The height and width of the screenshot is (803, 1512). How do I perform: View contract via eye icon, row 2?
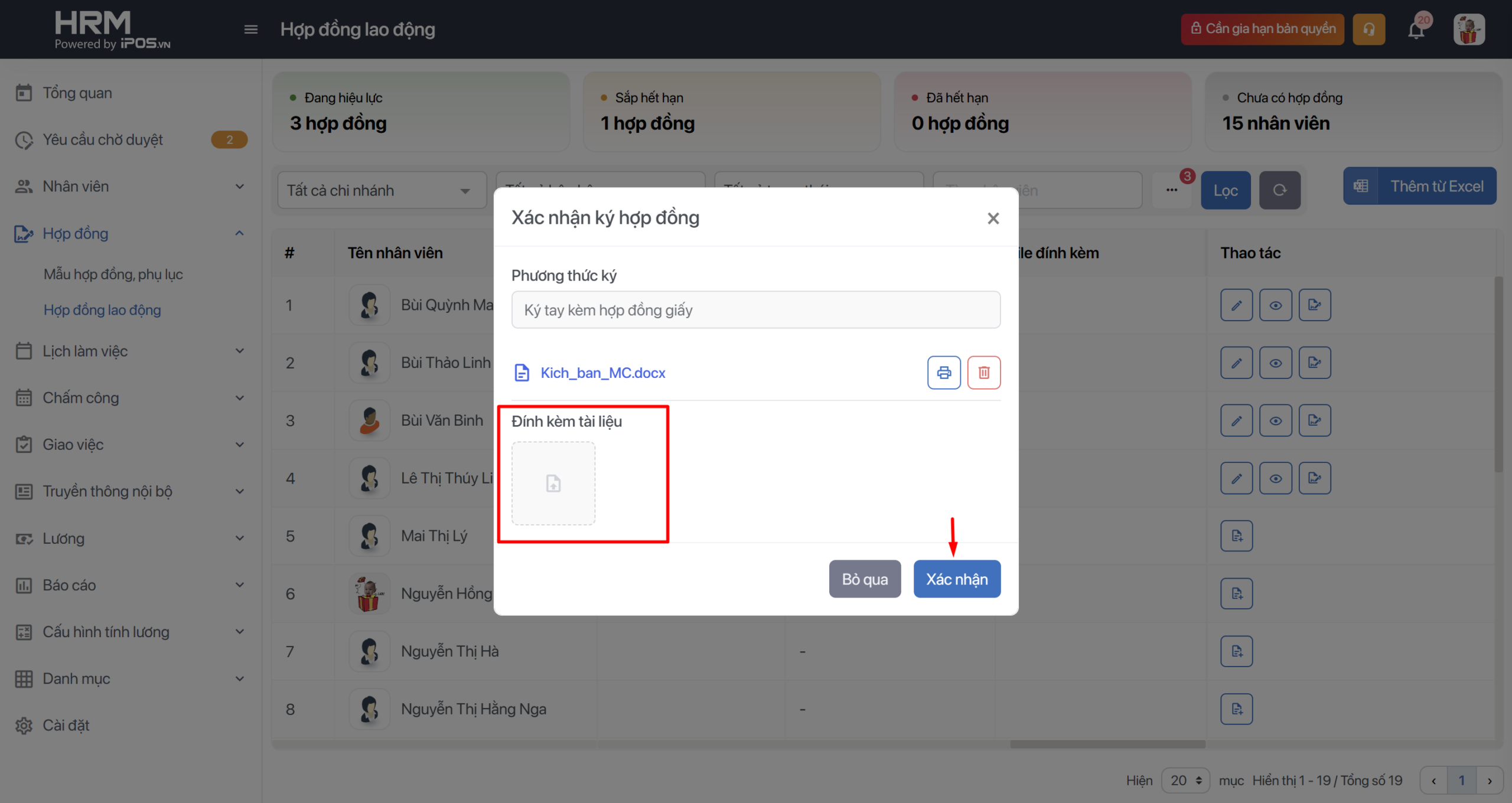1275,363
